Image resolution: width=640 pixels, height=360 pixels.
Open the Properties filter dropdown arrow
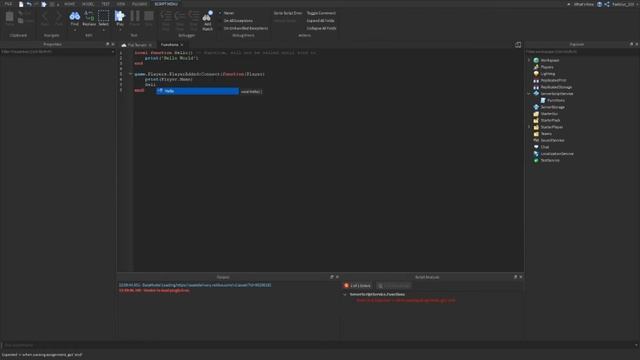113,52
